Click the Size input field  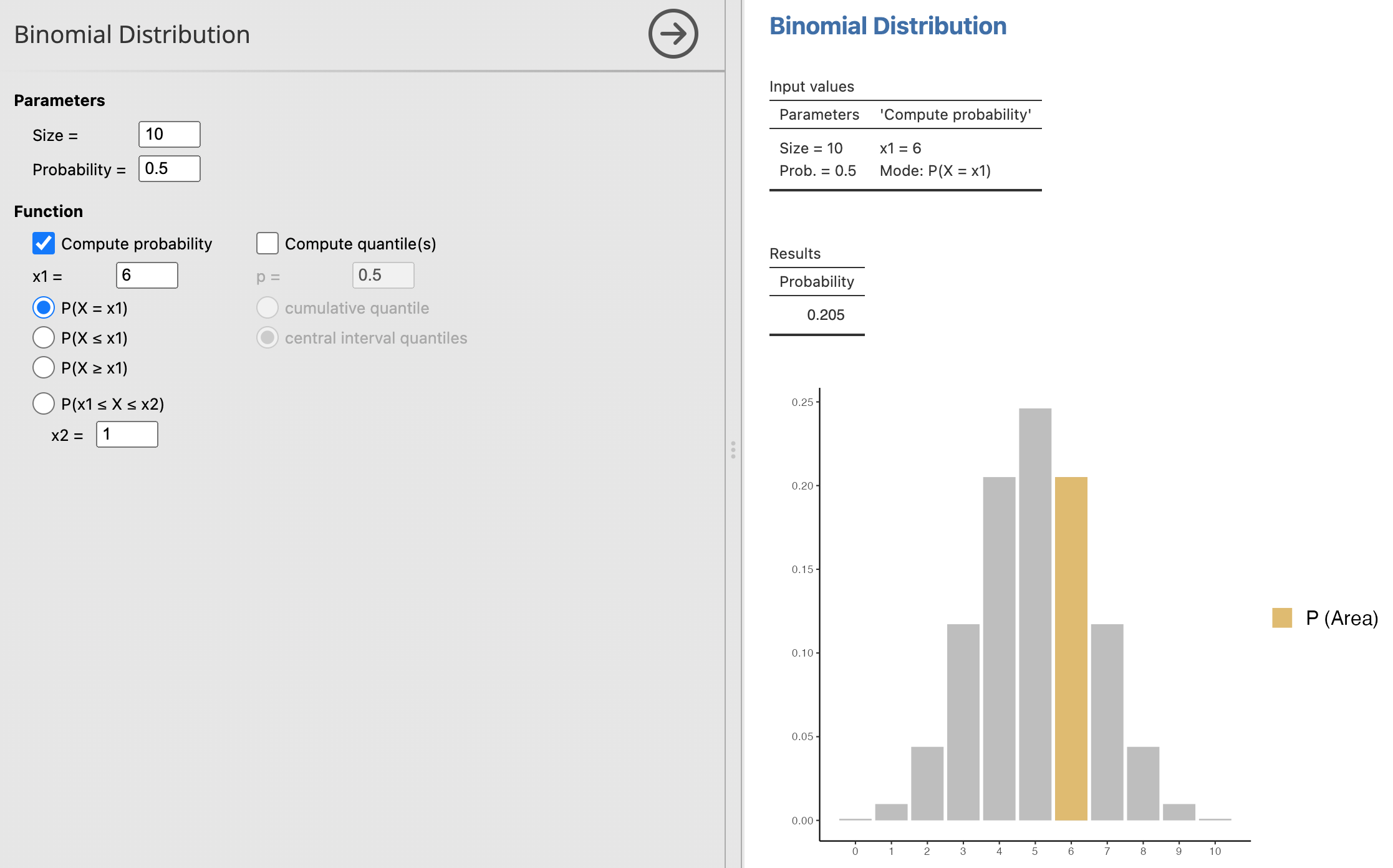[x=169, y=134]
